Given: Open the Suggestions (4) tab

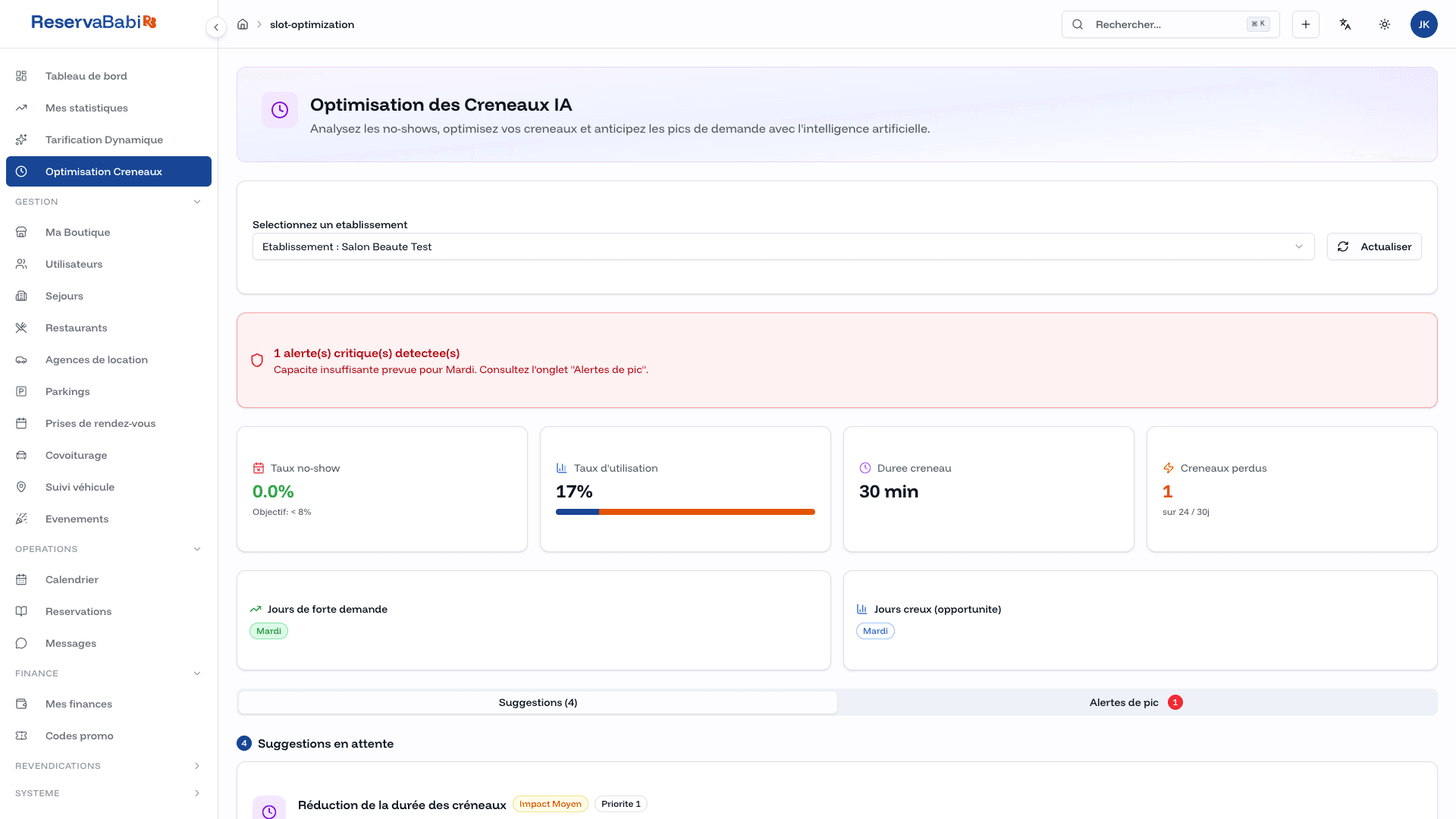Looking at the screenshot, I should pyautogui.click(x=538, y=702).
